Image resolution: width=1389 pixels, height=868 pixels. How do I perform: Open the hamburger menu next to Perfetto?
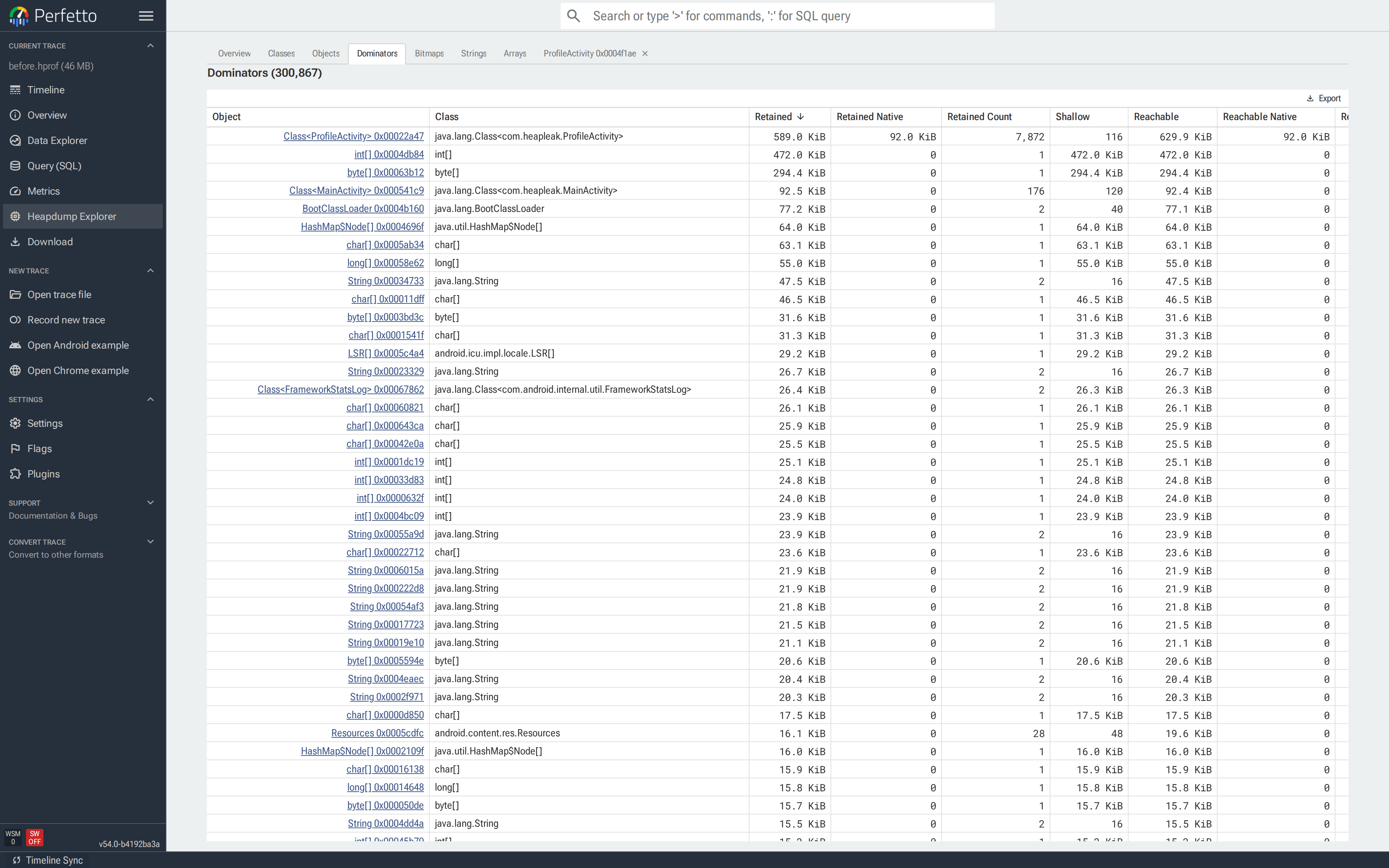[146, 16]
